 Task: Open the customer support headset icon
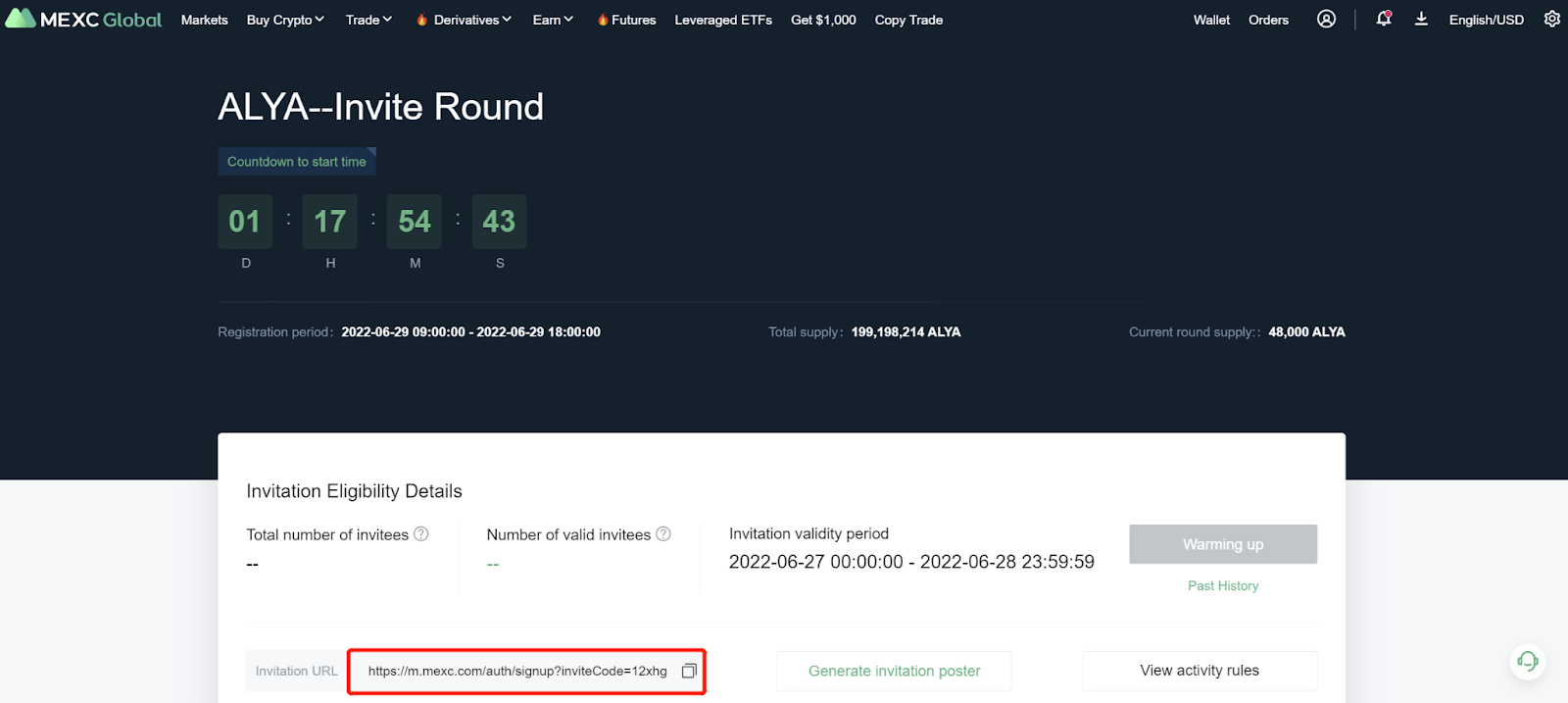click(1528, 662)
